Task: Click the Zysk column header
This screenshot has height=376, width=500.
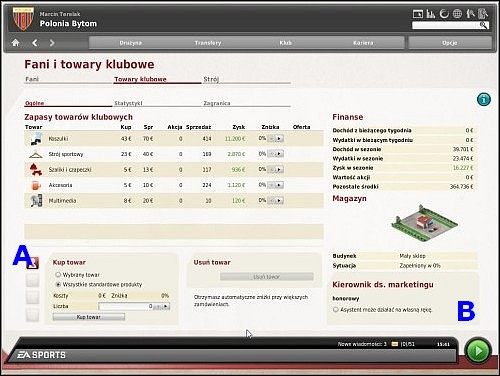Action: [x=239, y=127]
